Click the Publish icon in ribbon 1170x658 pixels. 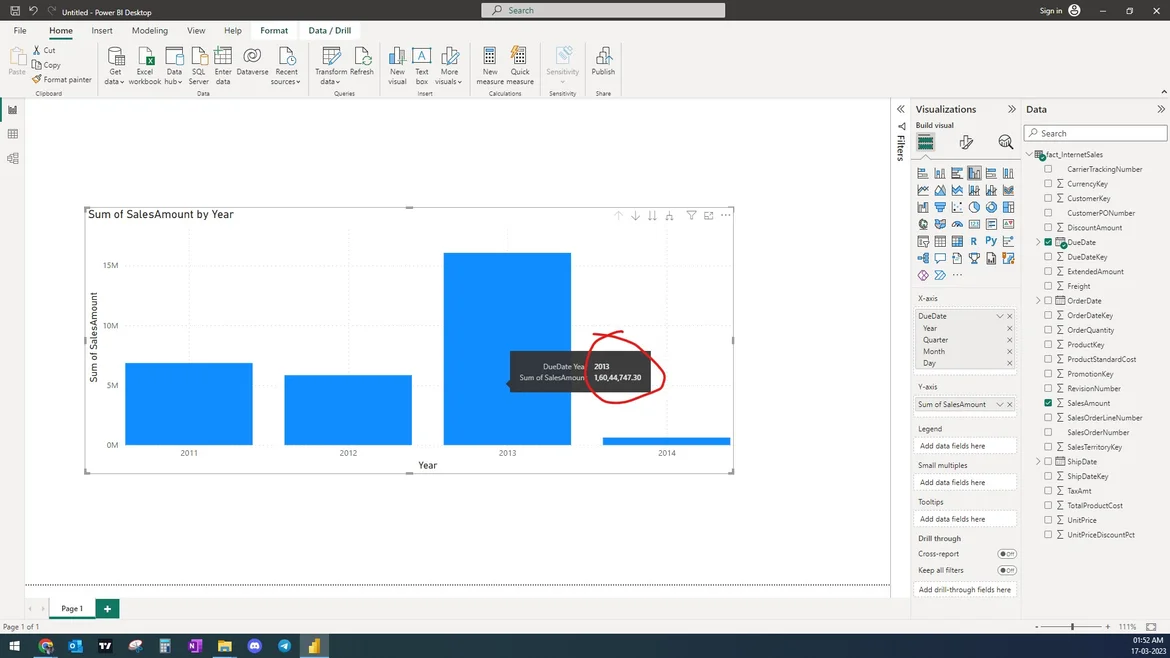coord(603,60)
